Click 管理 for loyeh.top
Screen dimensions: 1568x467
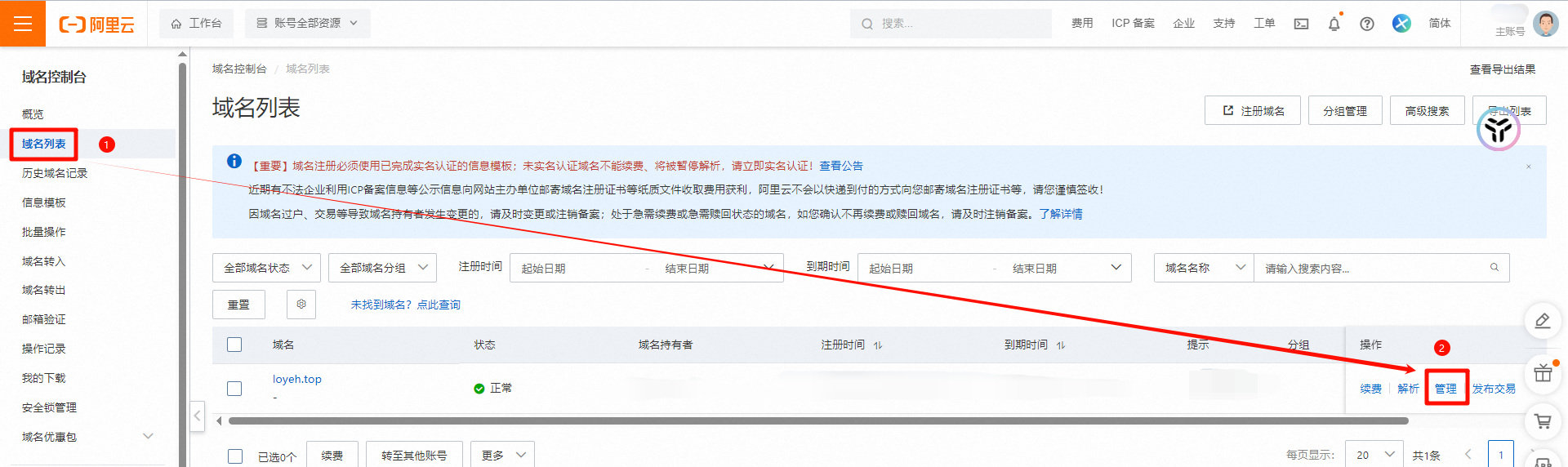pyautogui.click(x=1445, y=389)
